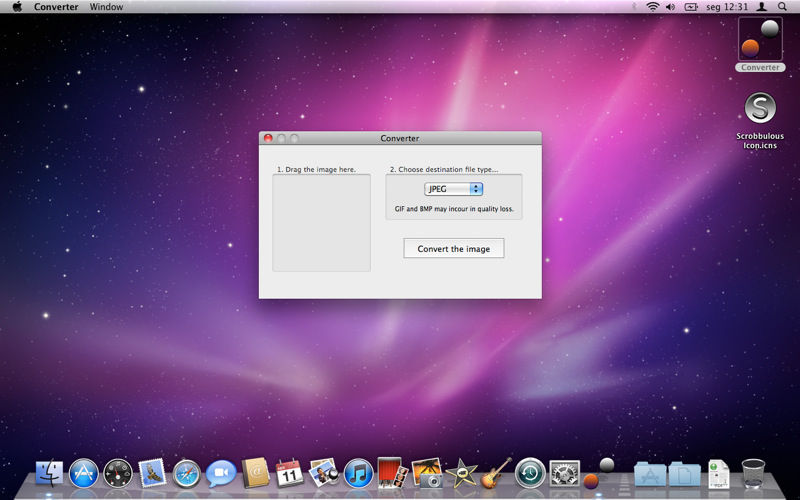The height and width of the screenshot is (500, 800).
Task: Close the Converter window with red button
Action: coord(268,138)
